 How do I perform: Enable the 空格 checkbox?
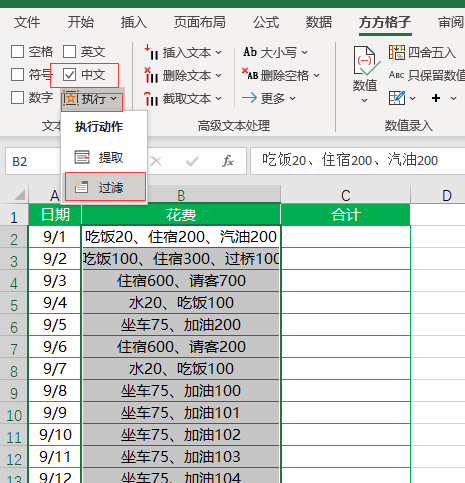coord(17,52)
